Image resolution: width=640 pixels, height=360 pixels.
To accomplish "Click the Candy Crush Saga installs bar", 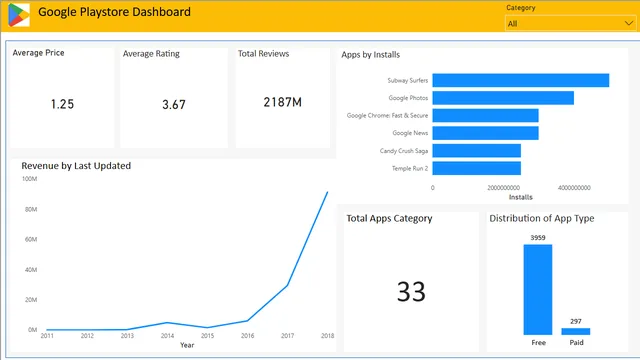I will 477,151.
